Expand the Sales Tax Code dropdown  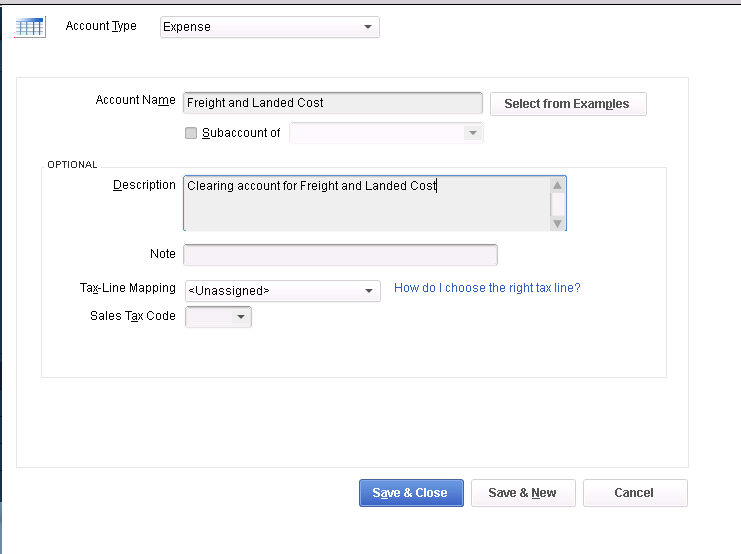coord(219,317)
